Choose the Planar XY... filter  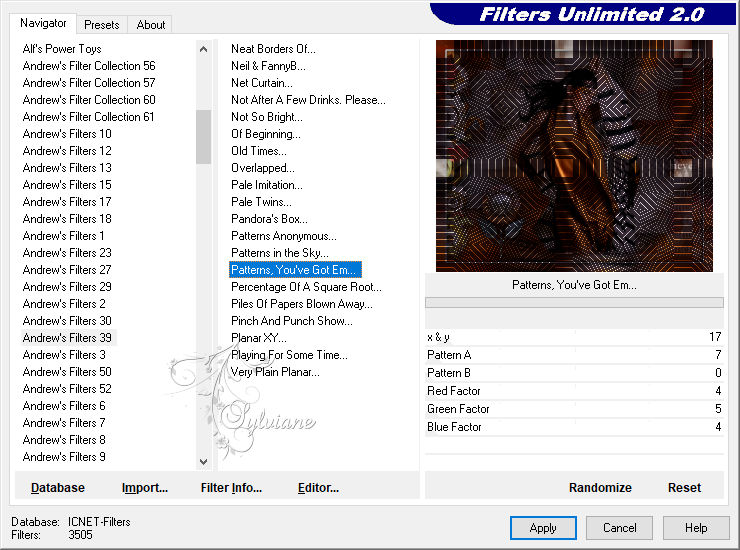tap(259, 338)
